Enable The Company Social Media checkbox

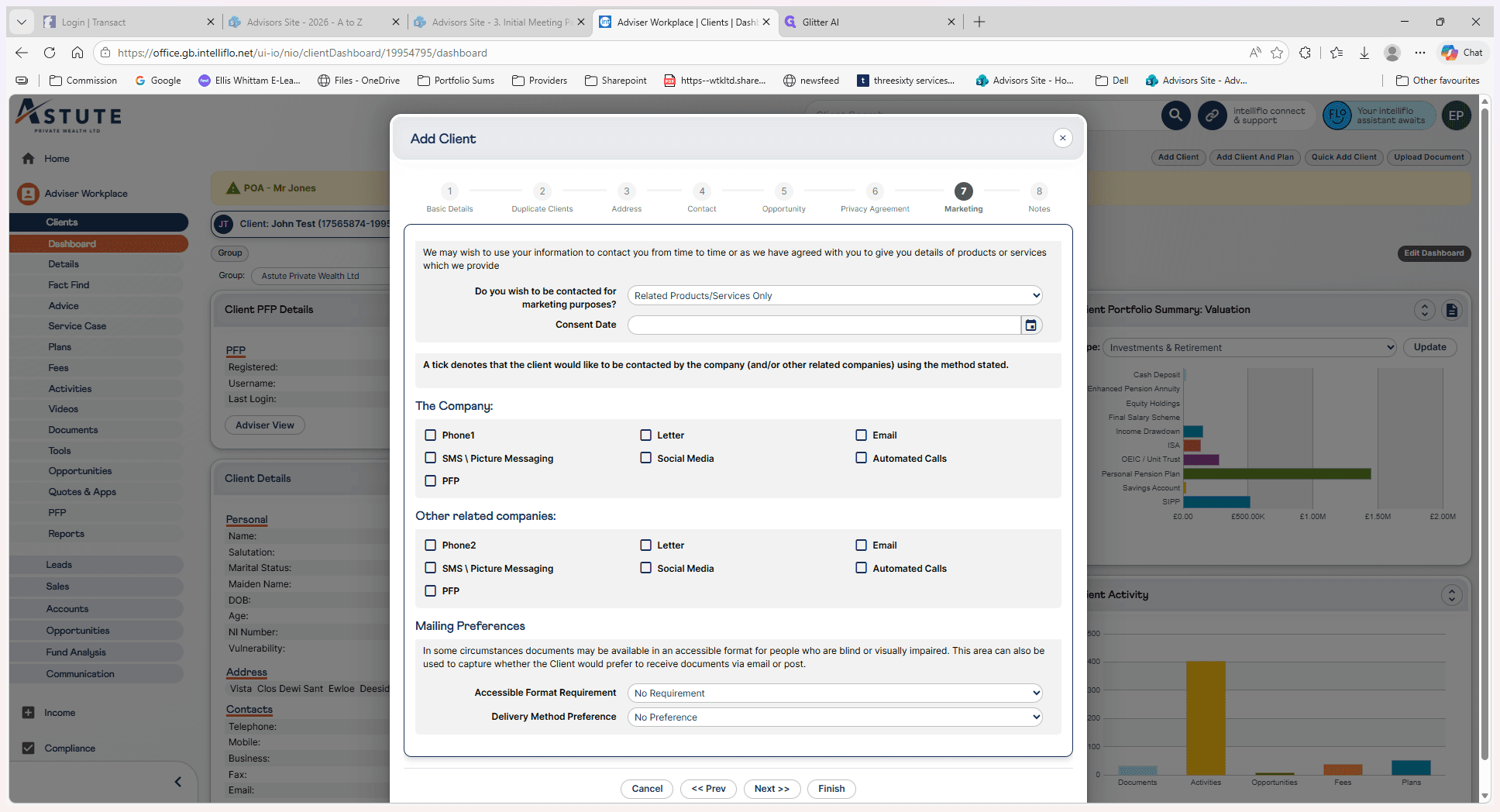click(x=646, y=458)
